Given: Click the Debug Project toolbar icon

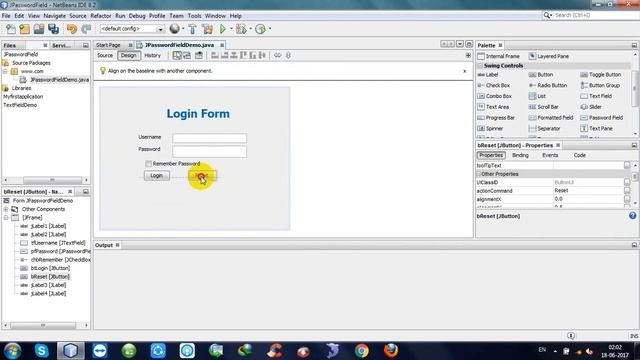Looking at the screenshot, I should (241, 29).
